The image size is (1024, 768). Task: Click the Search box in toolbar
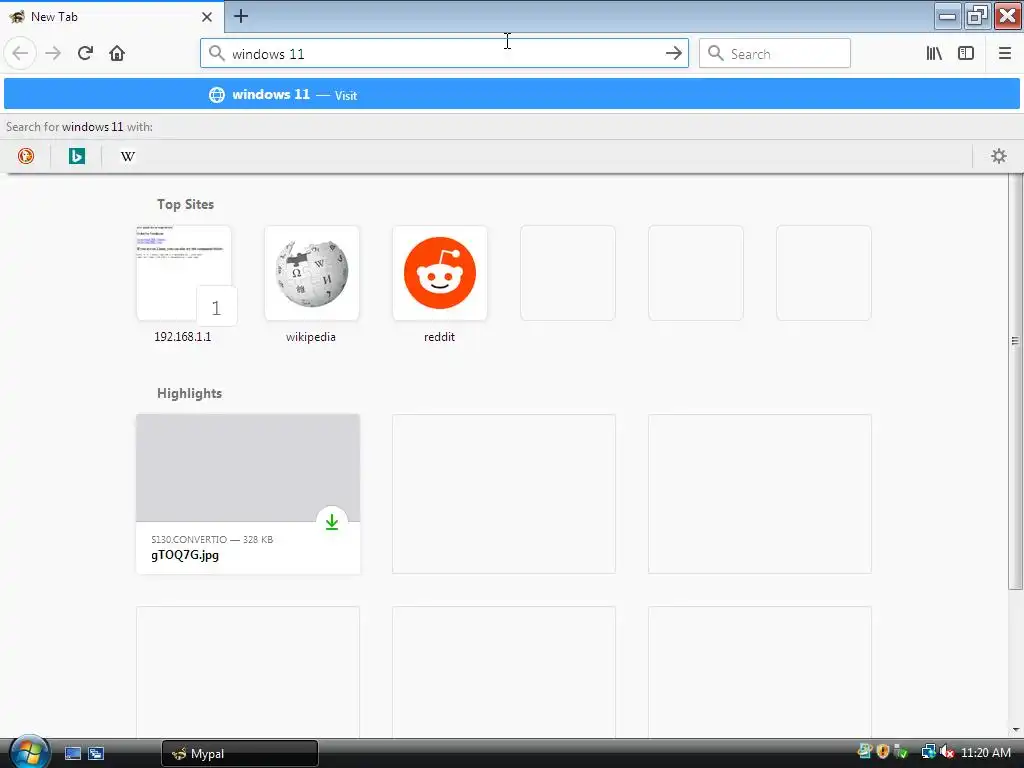click(x=775, y=54)
